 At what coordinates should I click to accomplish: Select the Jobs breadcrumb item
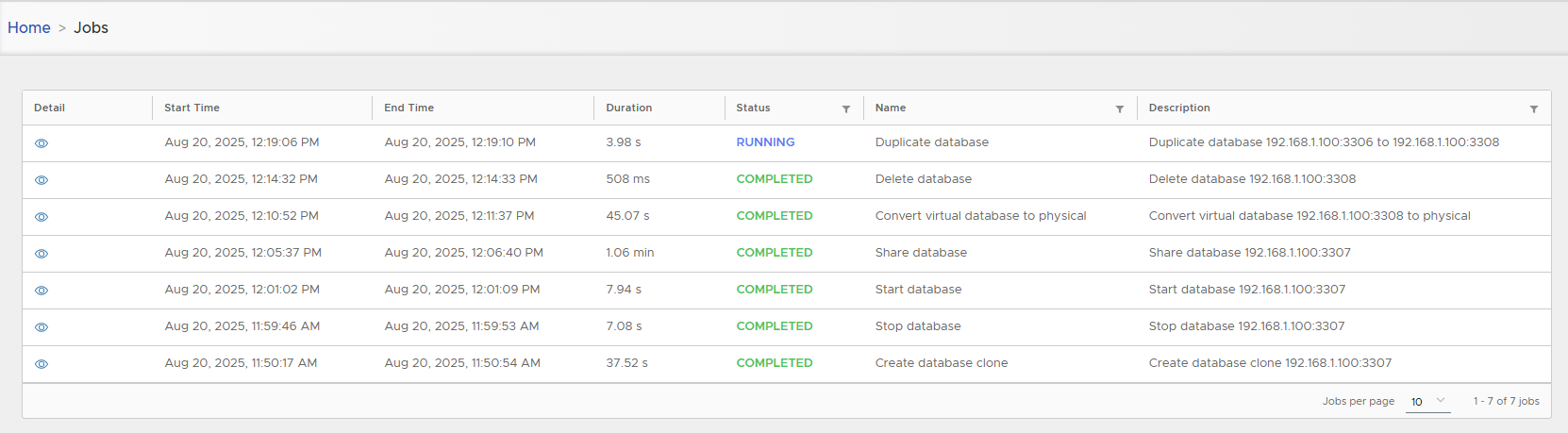click(x=92, y=27)
